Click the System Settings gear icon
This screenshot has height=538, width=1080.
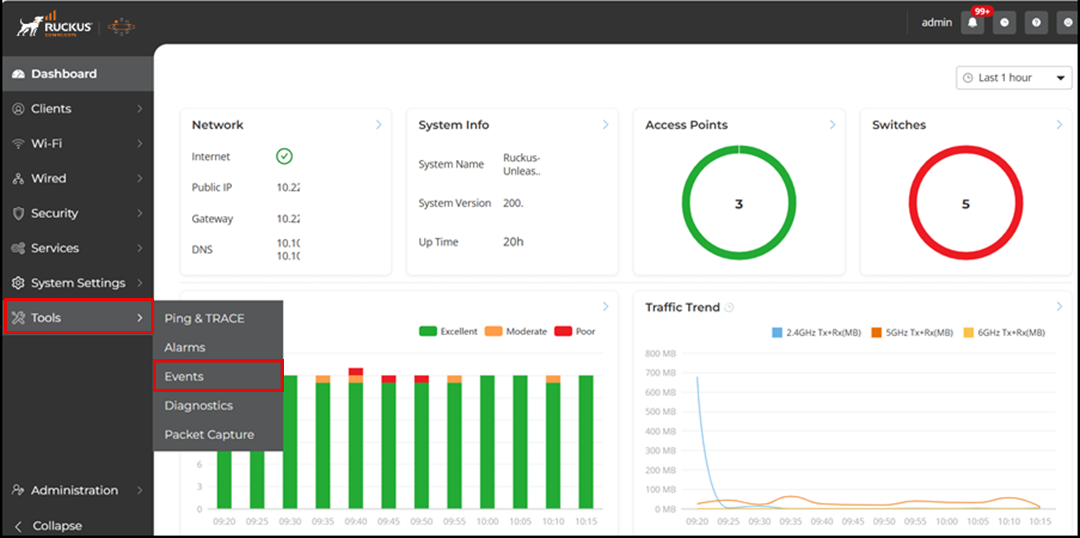[19, 283]
